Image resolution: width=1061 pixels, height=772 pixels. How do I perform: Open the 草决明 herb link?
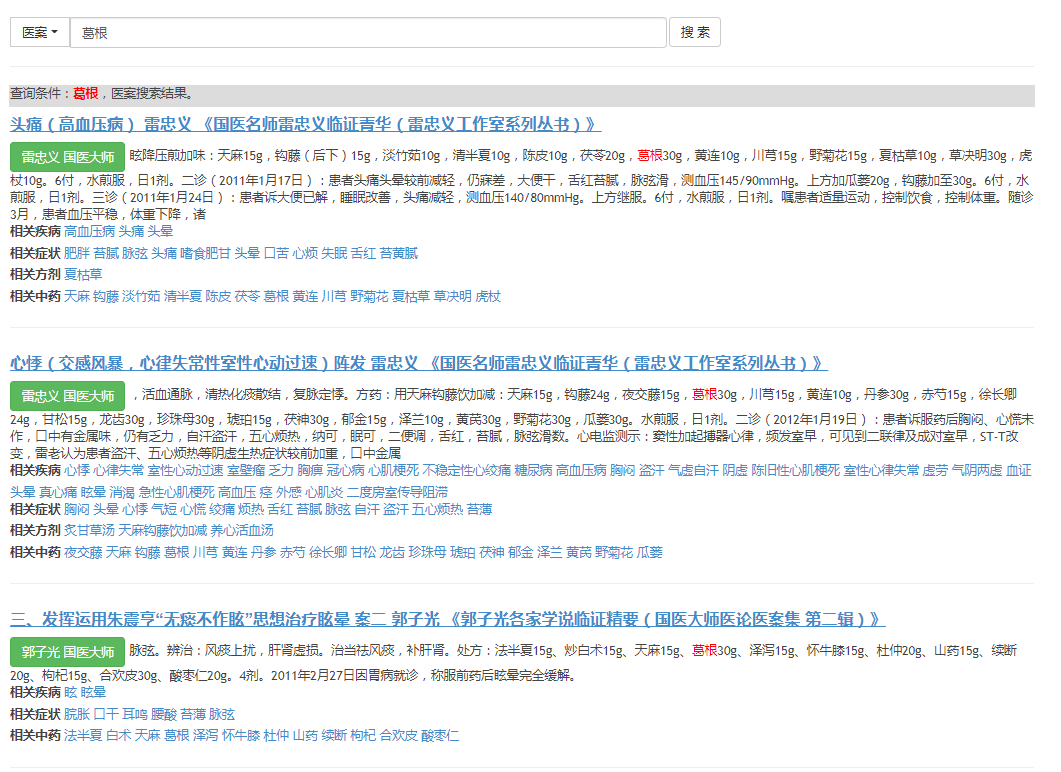[x=453, y=296]
